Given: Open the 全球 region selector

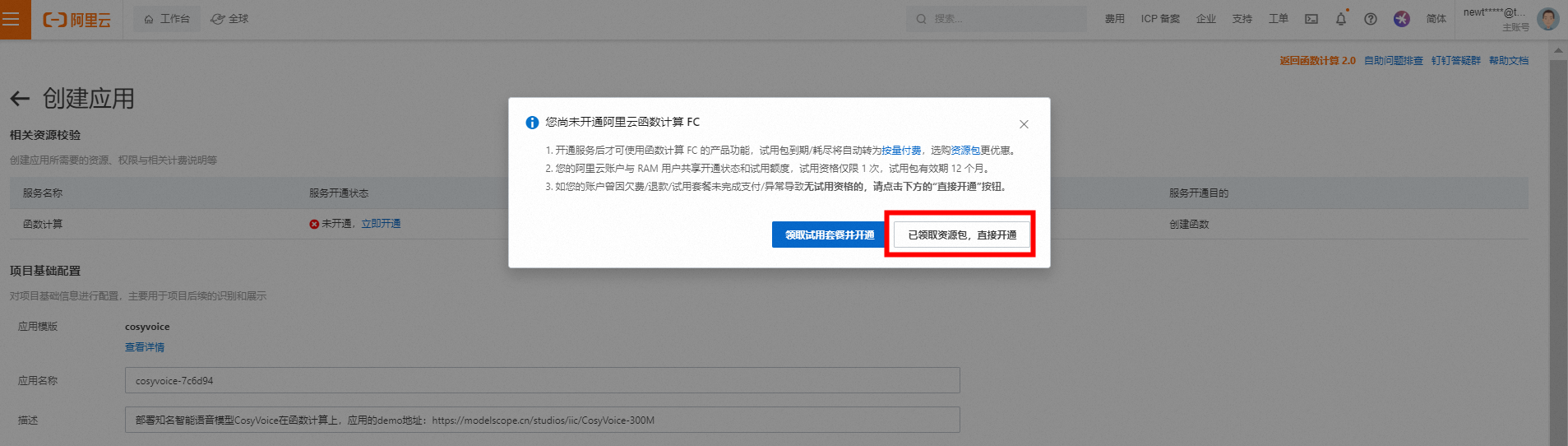Looking at the screenshot, I should 229,19.
